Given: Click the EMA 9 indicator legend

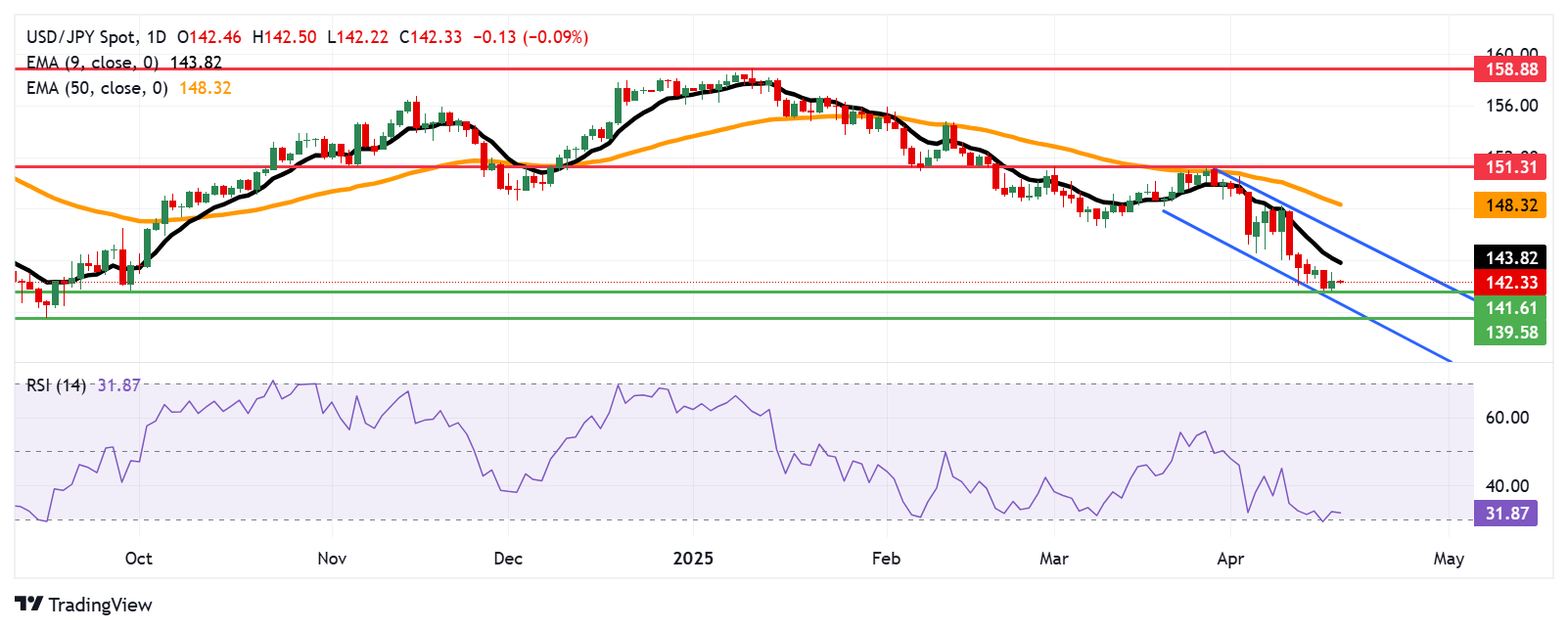Looking at the screenshot, I should (x=123, y=63).
